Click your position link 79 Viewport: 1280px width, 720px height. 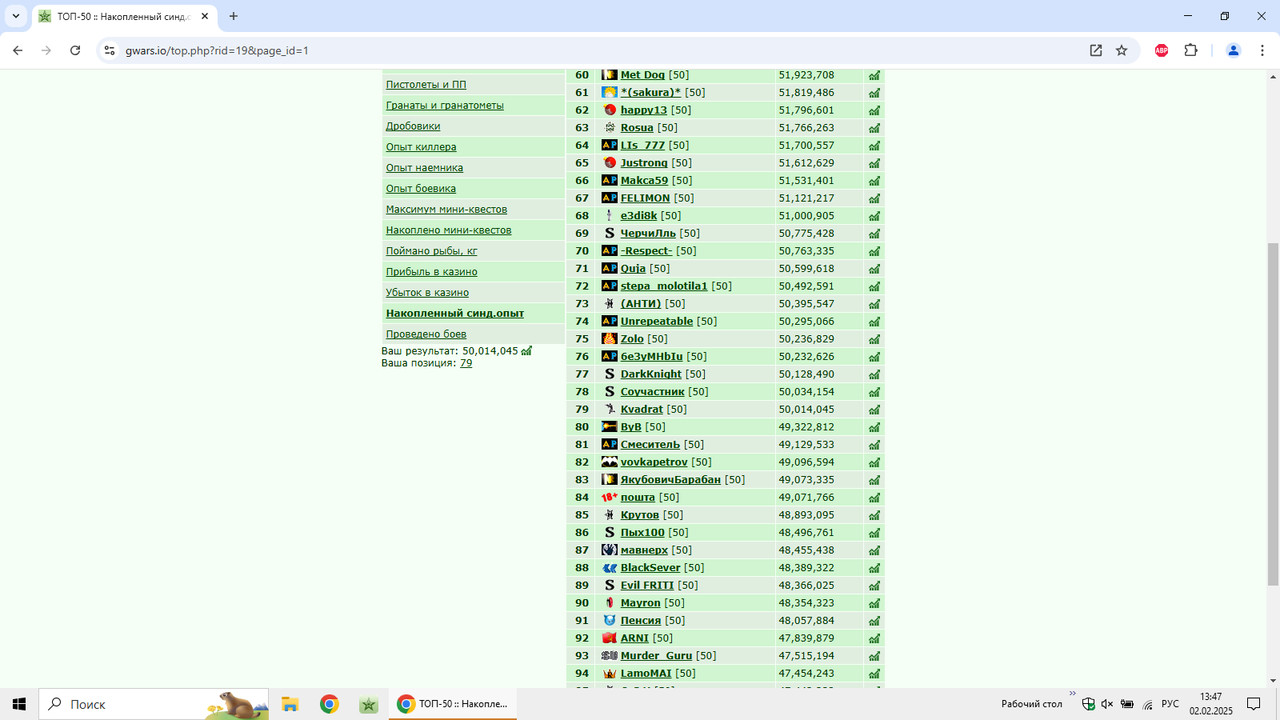click(466, 364)
